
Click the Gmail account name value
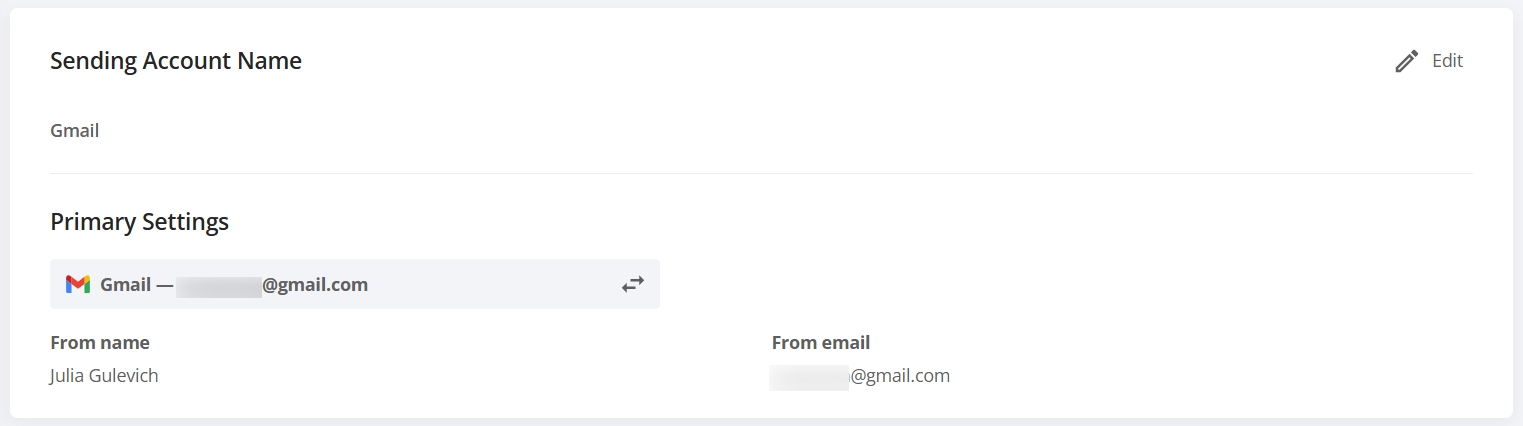click(x=75, y=131)
